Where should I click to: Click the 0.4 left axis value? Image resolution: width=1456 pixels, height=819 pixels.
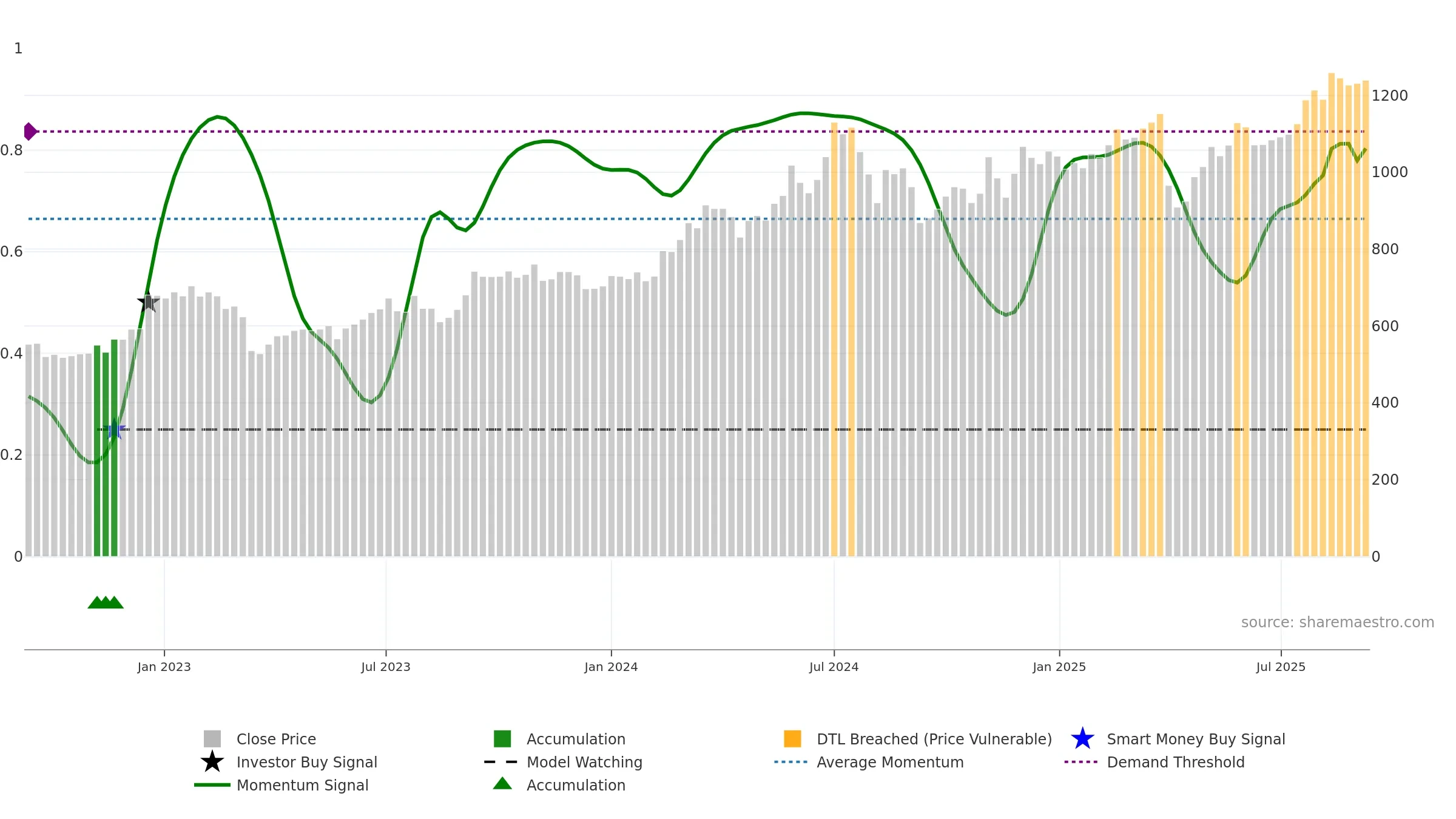[12, 354]
